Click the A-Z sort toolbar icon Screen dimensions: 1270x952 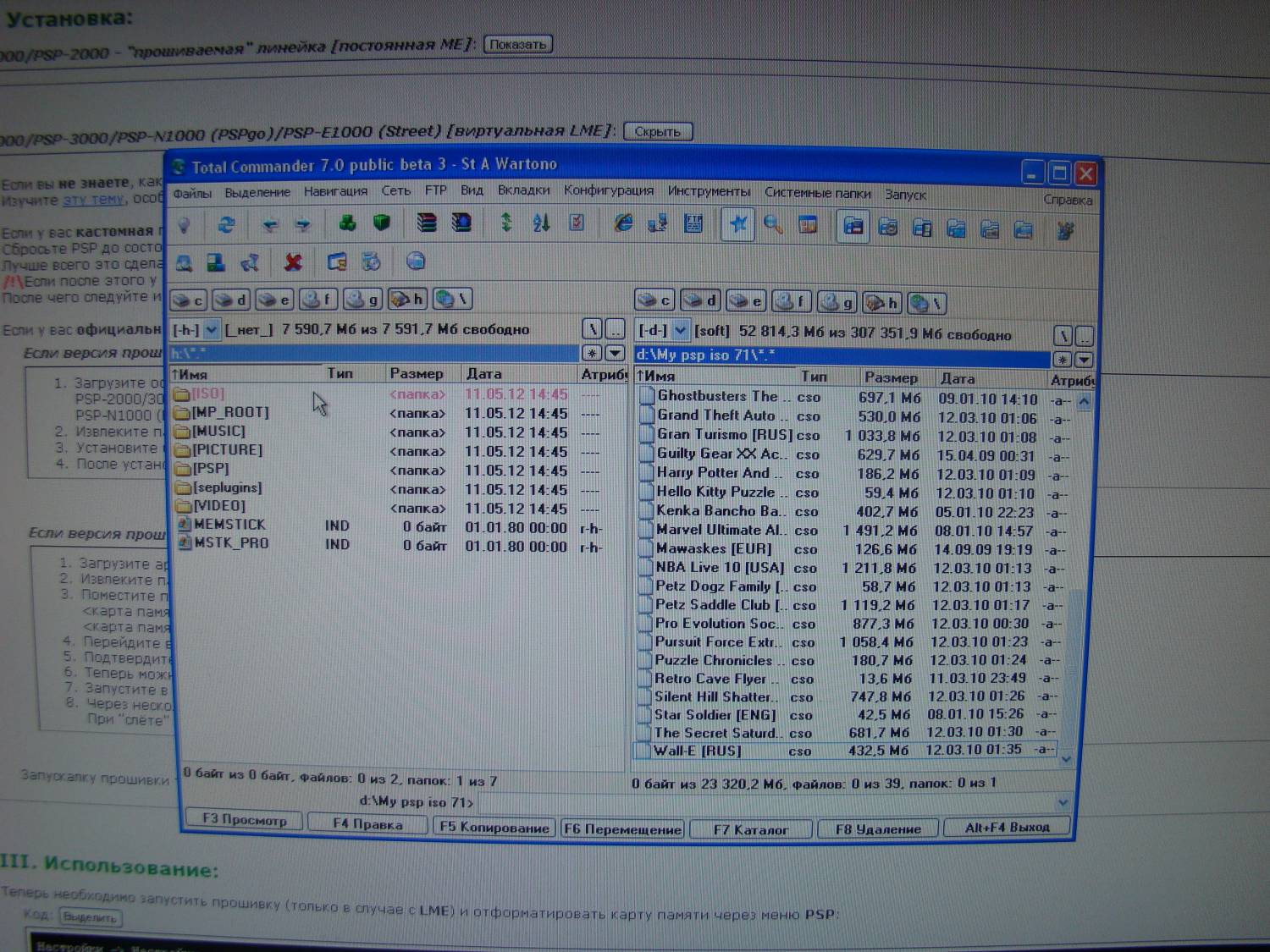(x=542, y=223)
